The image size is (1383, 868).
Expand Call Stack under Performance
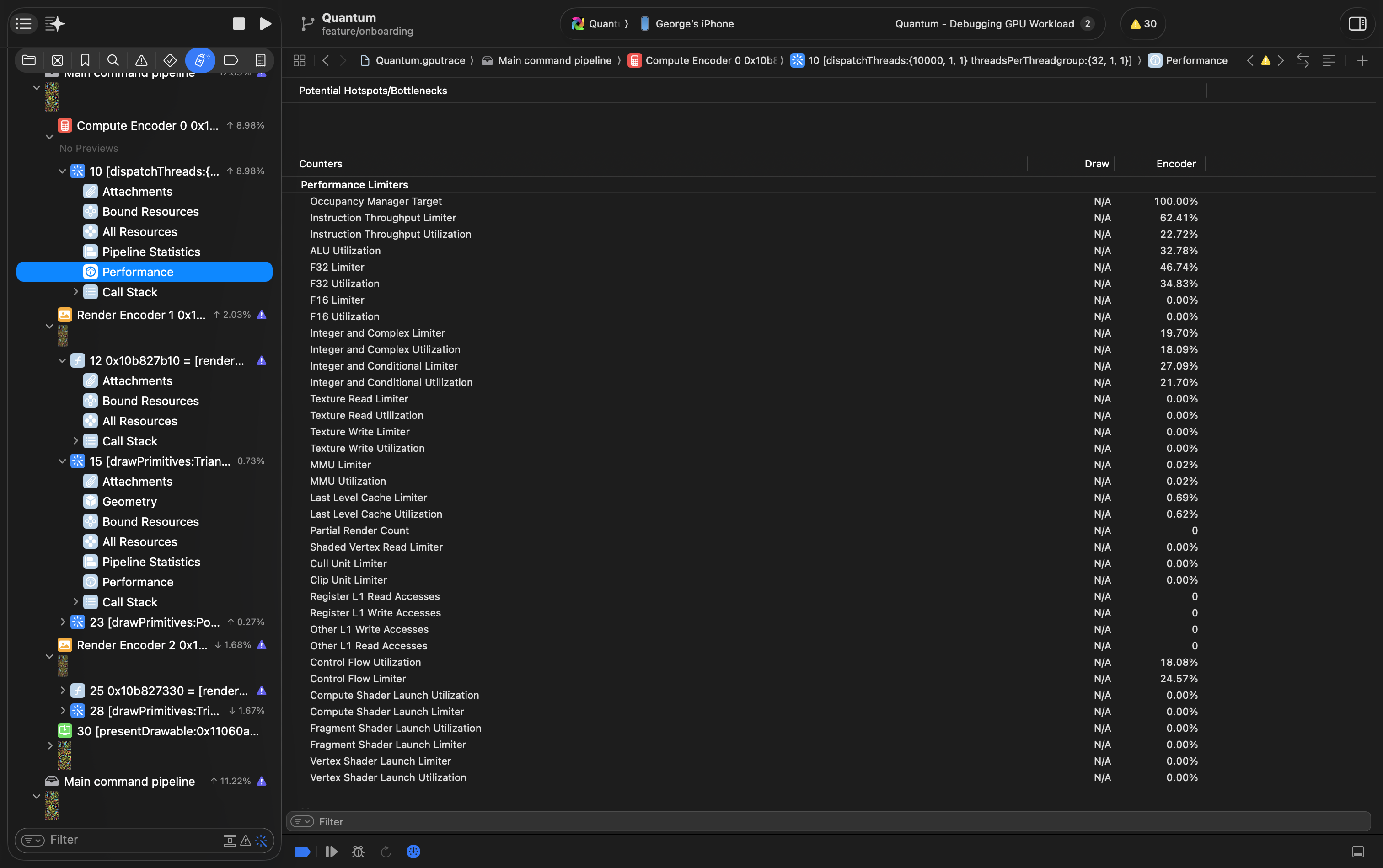[x=75, y=292]
